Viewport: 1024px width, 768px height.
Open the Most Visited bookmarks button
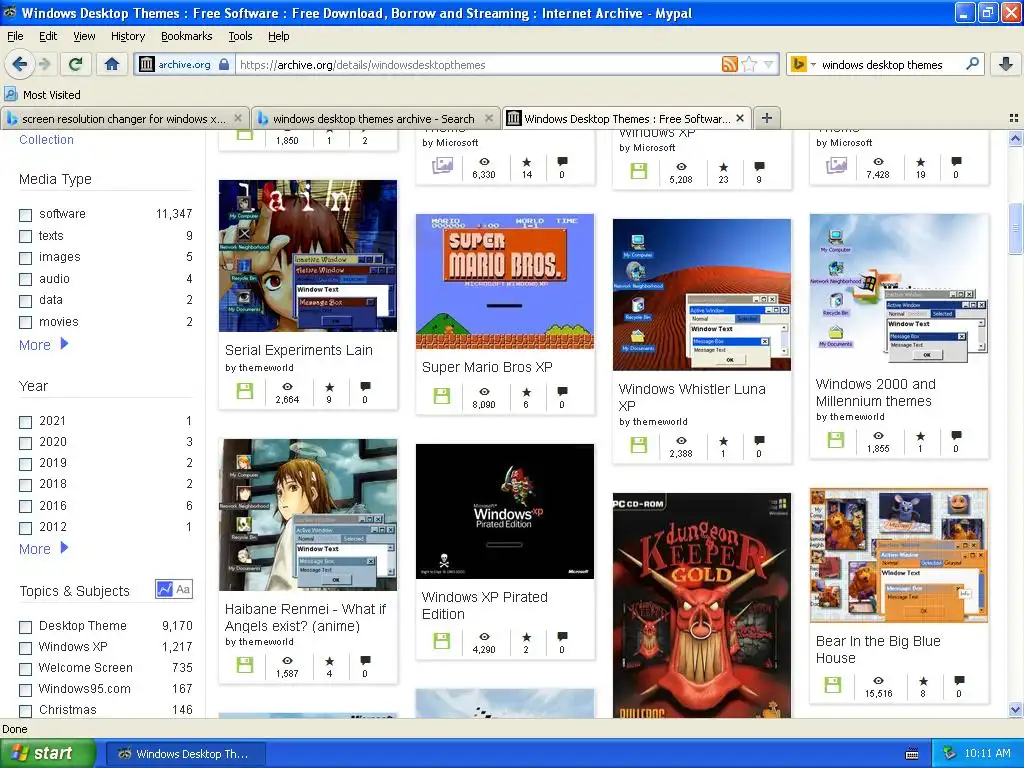(x=42, y=95)
